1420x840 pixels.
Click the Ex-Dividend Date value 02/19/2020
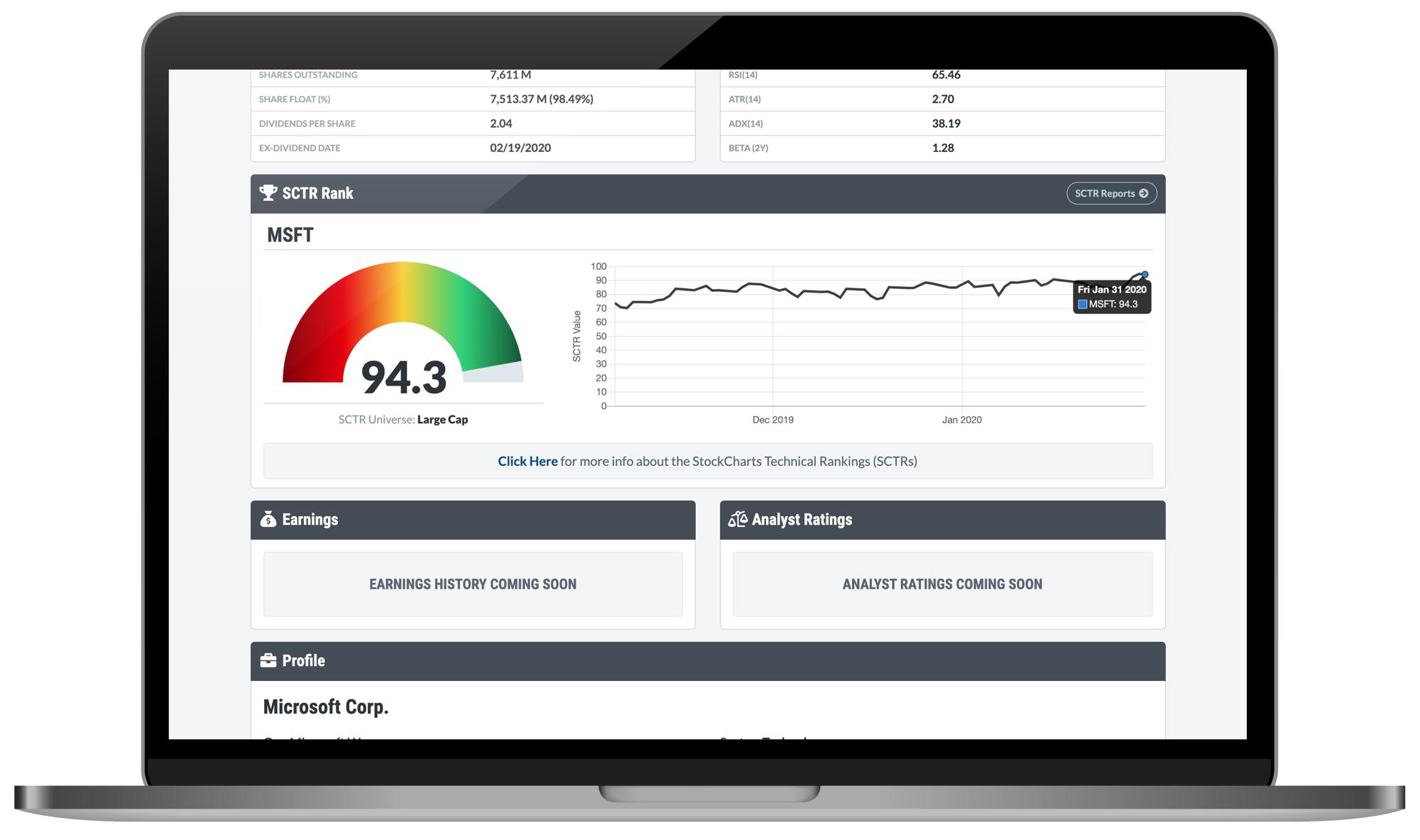520,148
